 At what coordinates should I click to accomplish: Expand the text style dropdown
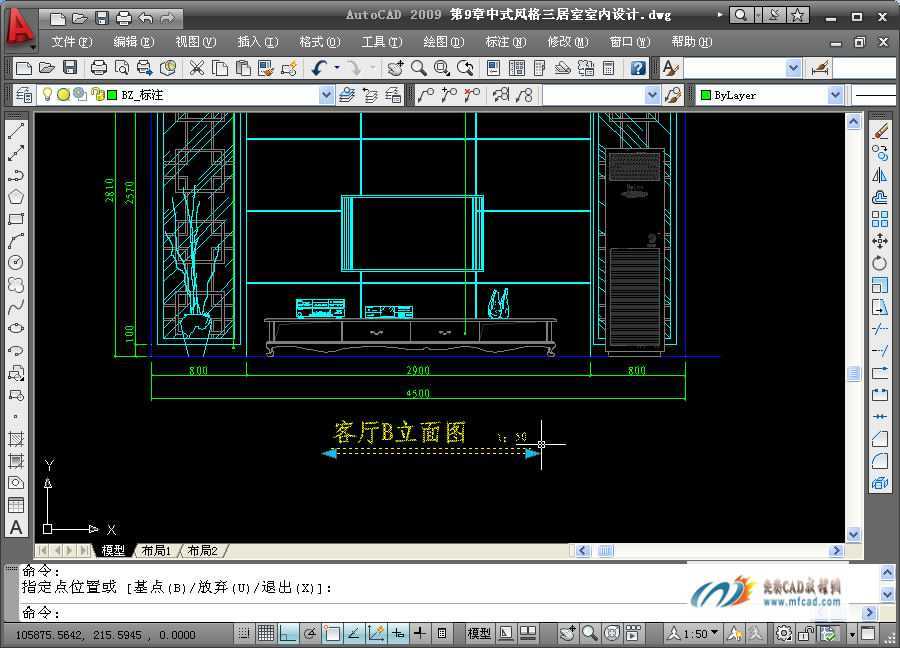(793, 68)
